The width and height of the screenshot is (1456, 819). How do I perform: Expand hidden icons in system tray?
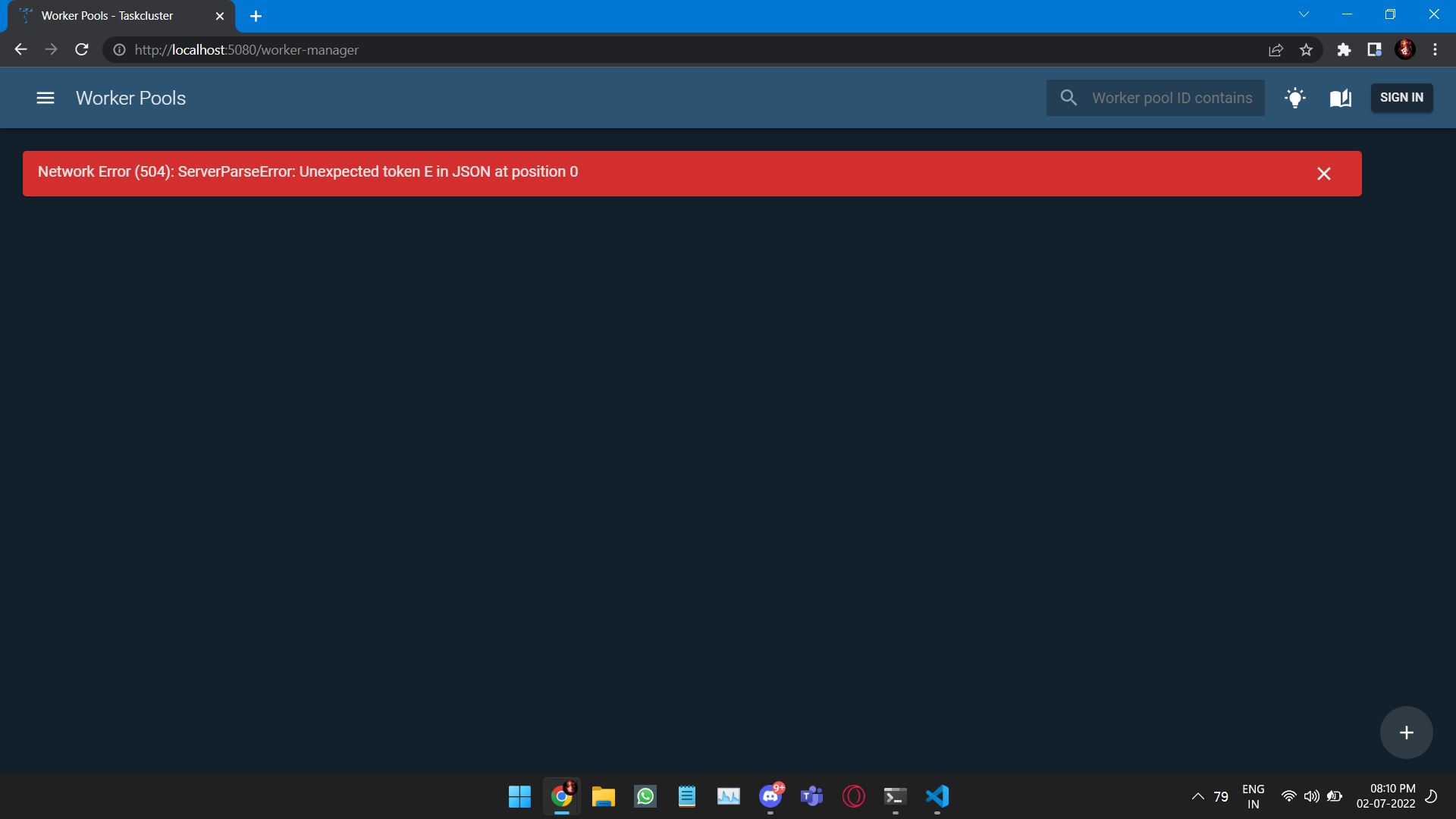pos(1197,796)
